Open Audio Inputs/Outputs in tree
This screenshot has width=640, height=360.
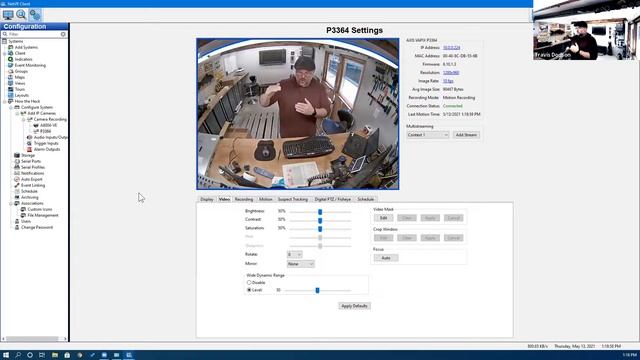click(51, 137)
